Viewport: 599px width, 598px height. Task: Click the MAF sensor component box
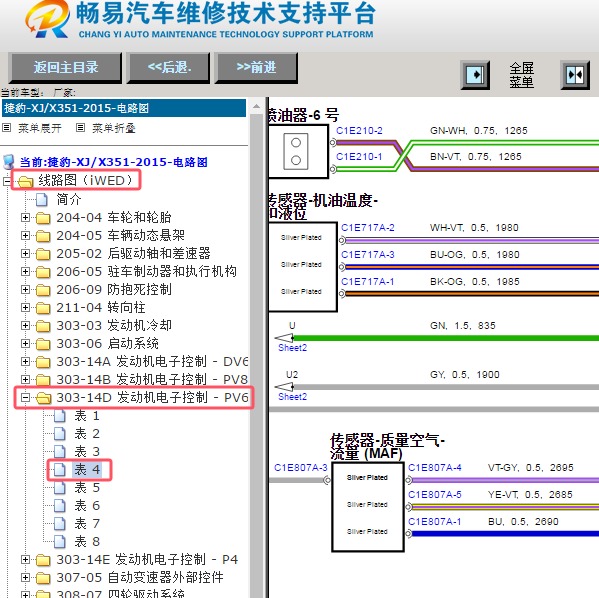[367, 507]
